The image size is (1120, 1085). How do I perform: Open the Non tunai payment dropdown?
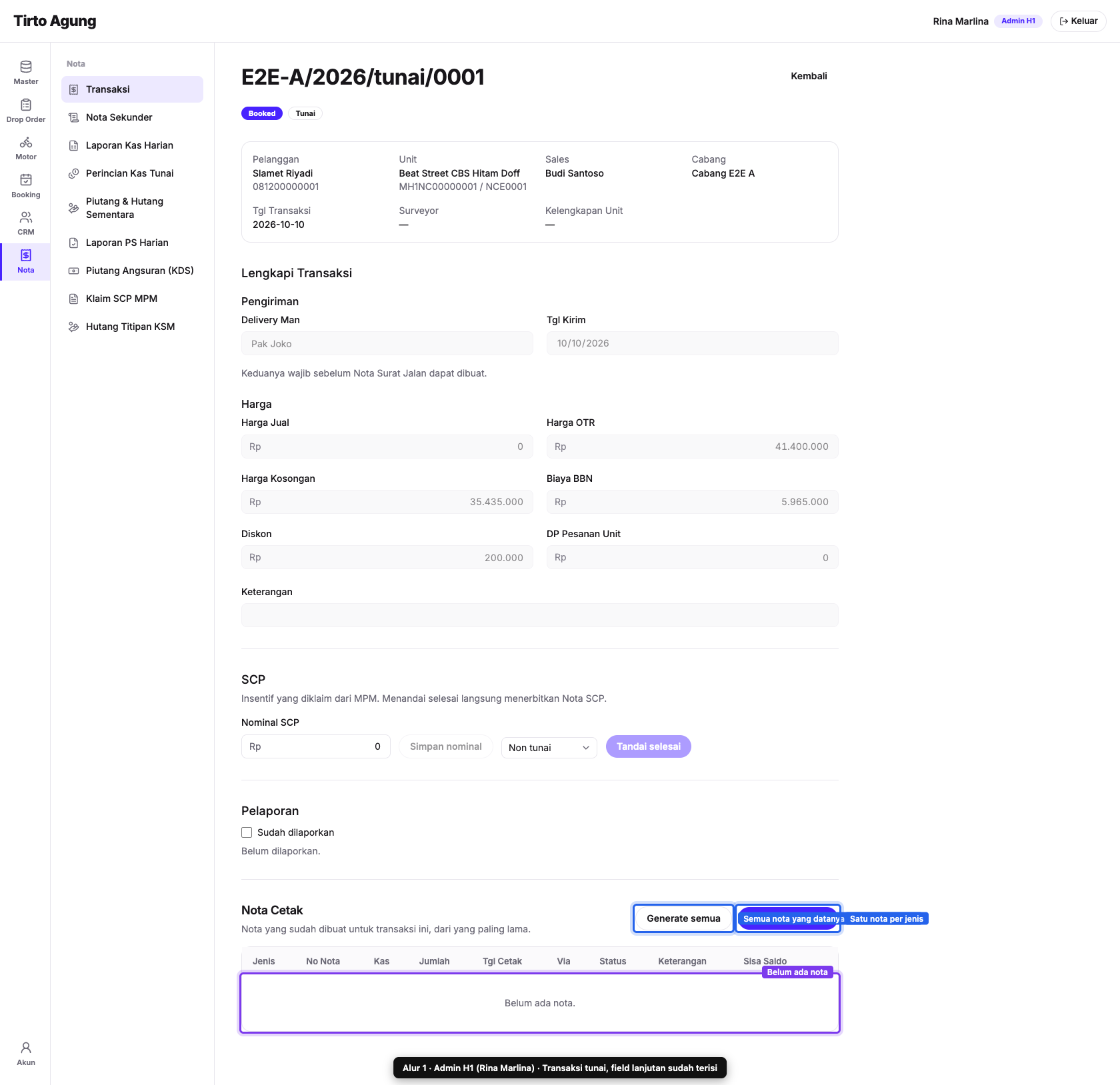[549, 748]
